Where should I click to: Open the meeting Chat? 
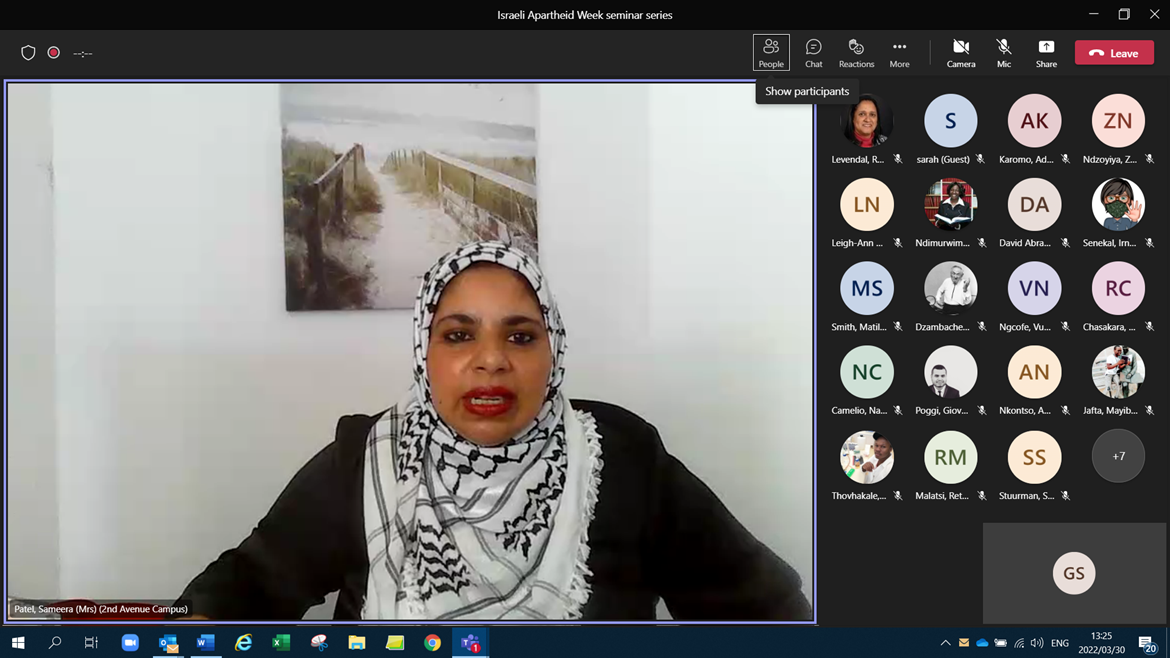coord(813,53)
